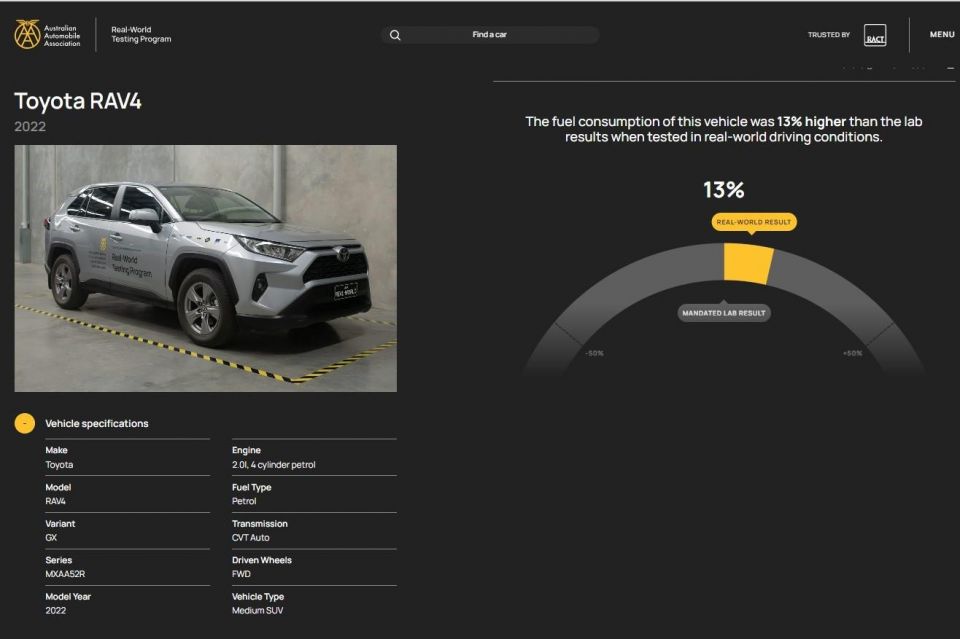Click the Driven Wheels value FWD

241,574
